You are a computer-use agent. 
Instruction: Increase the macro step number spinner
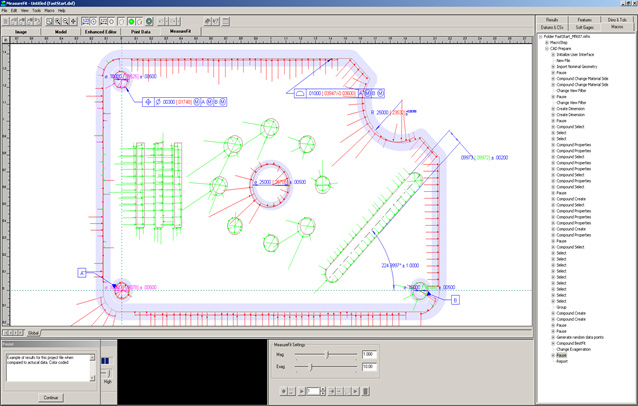[x=323, y=389]
